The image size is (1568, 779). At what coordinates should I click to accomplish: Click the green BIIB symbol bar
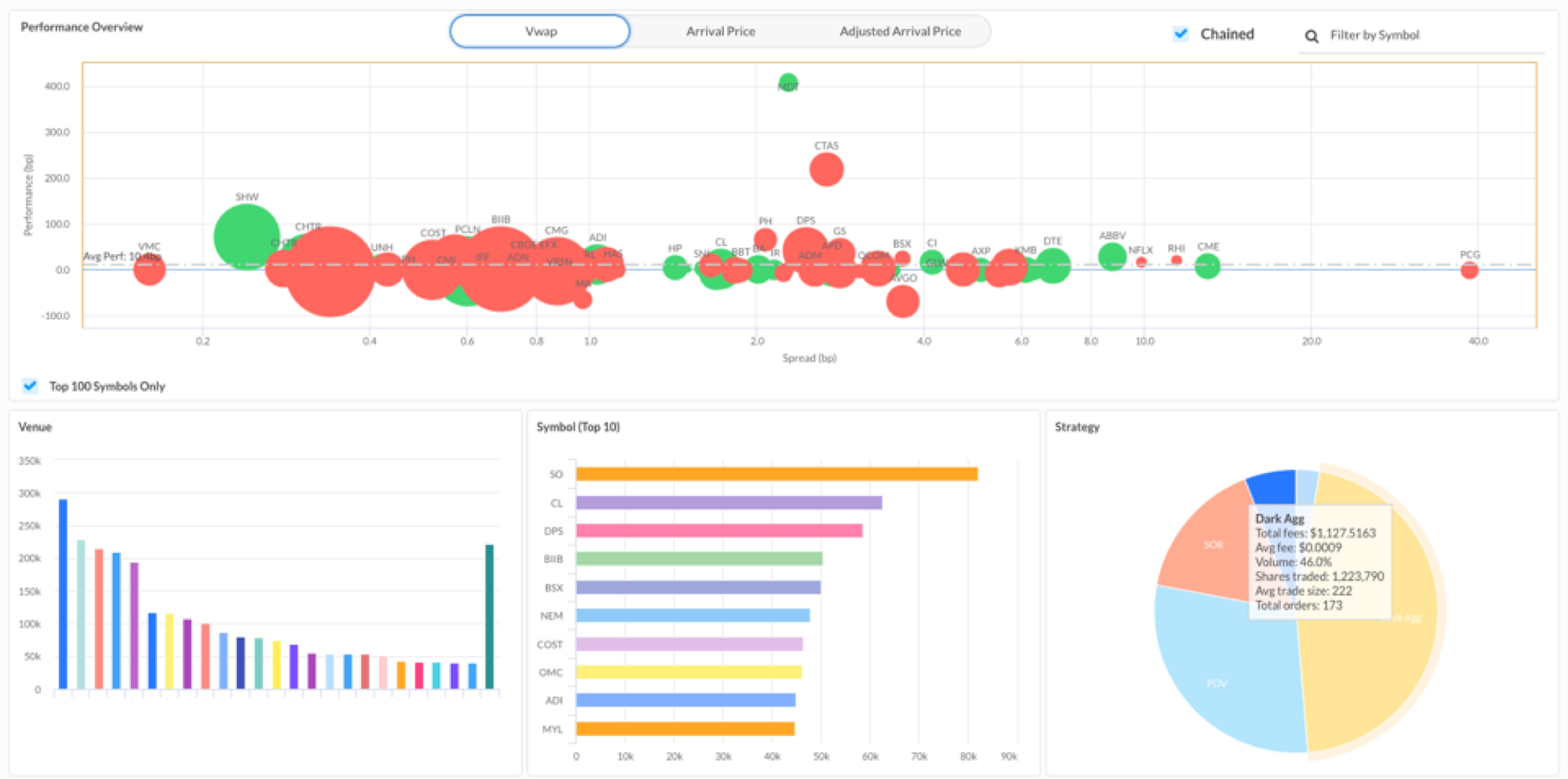pos(699,559)
